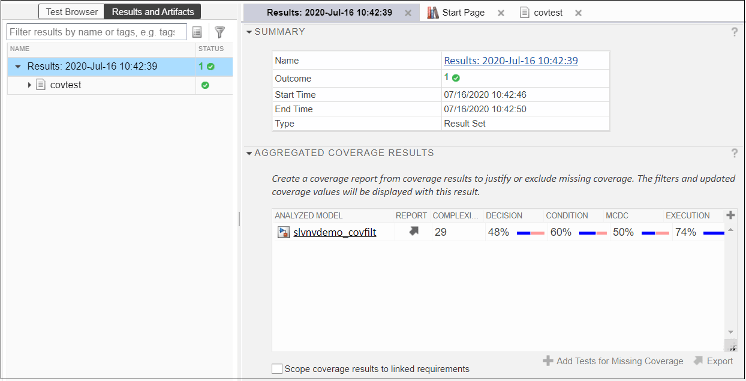
Task: Open Summary section help question mark
Action: (735, 32)
